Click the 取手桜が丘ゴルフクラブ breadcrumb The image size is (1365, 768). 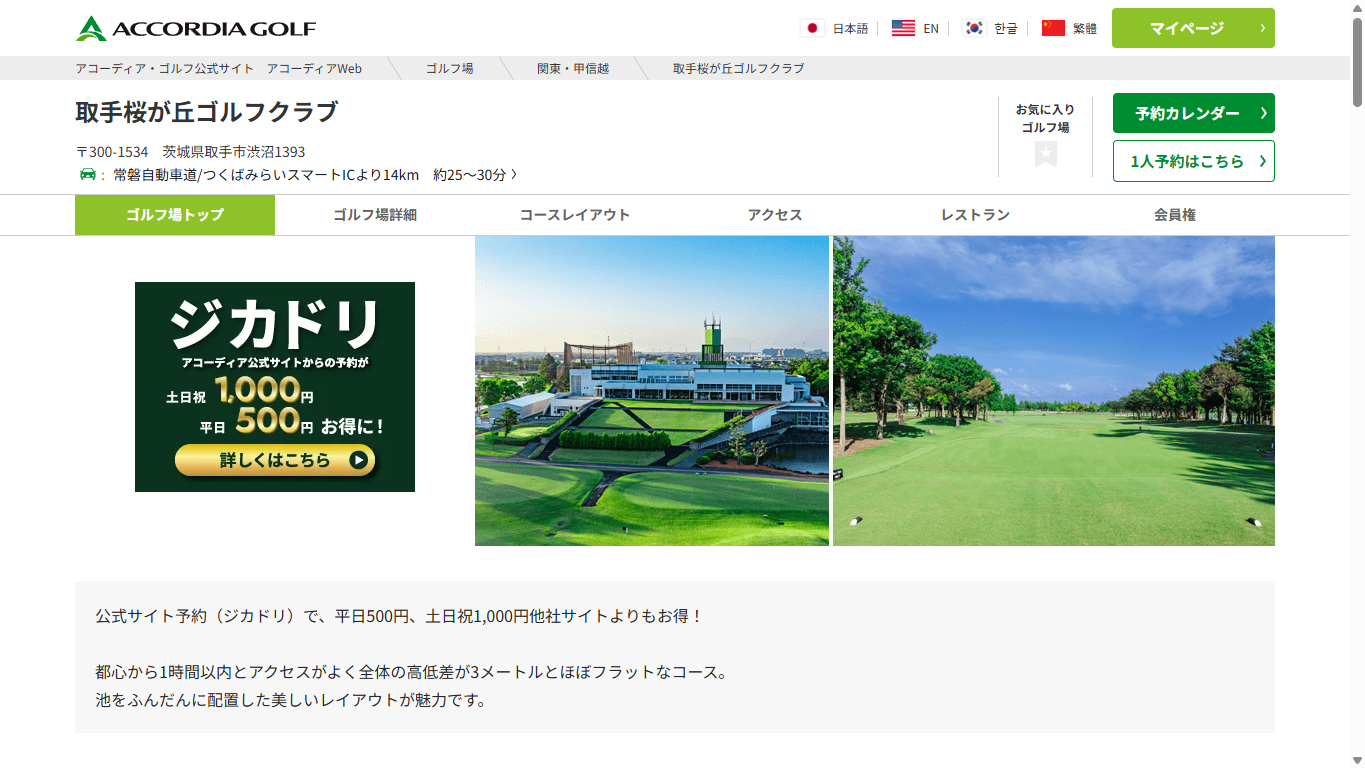pyautogui.click(x=738, y=68)
